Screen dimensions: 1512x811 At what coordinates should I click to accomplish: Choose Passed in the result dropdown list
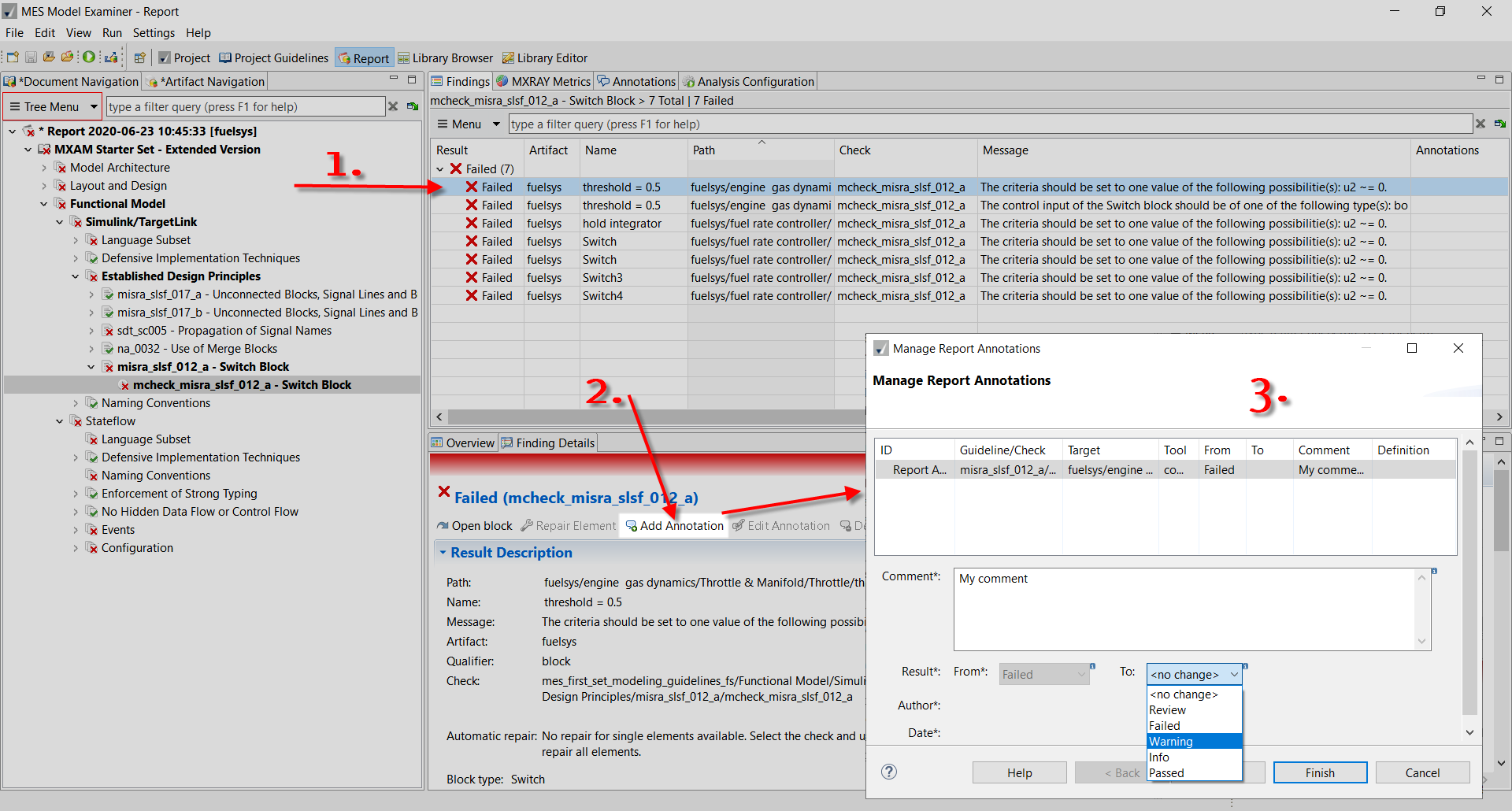point(1195,773)
